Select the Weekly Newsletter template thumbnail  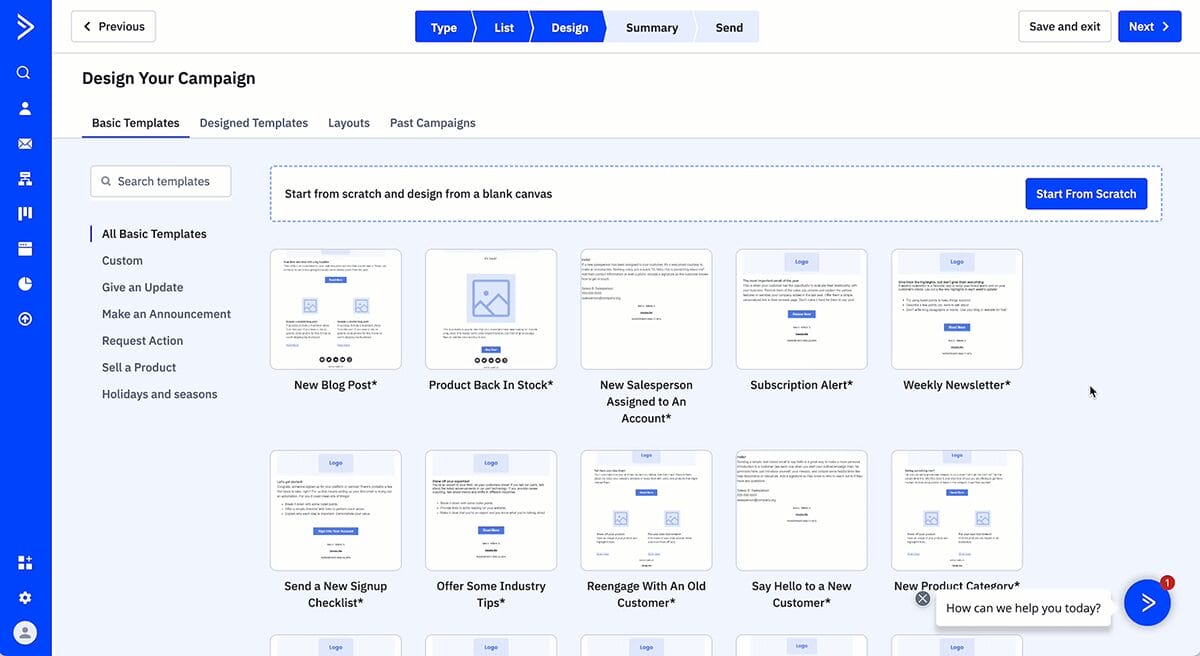coord(956,309)
